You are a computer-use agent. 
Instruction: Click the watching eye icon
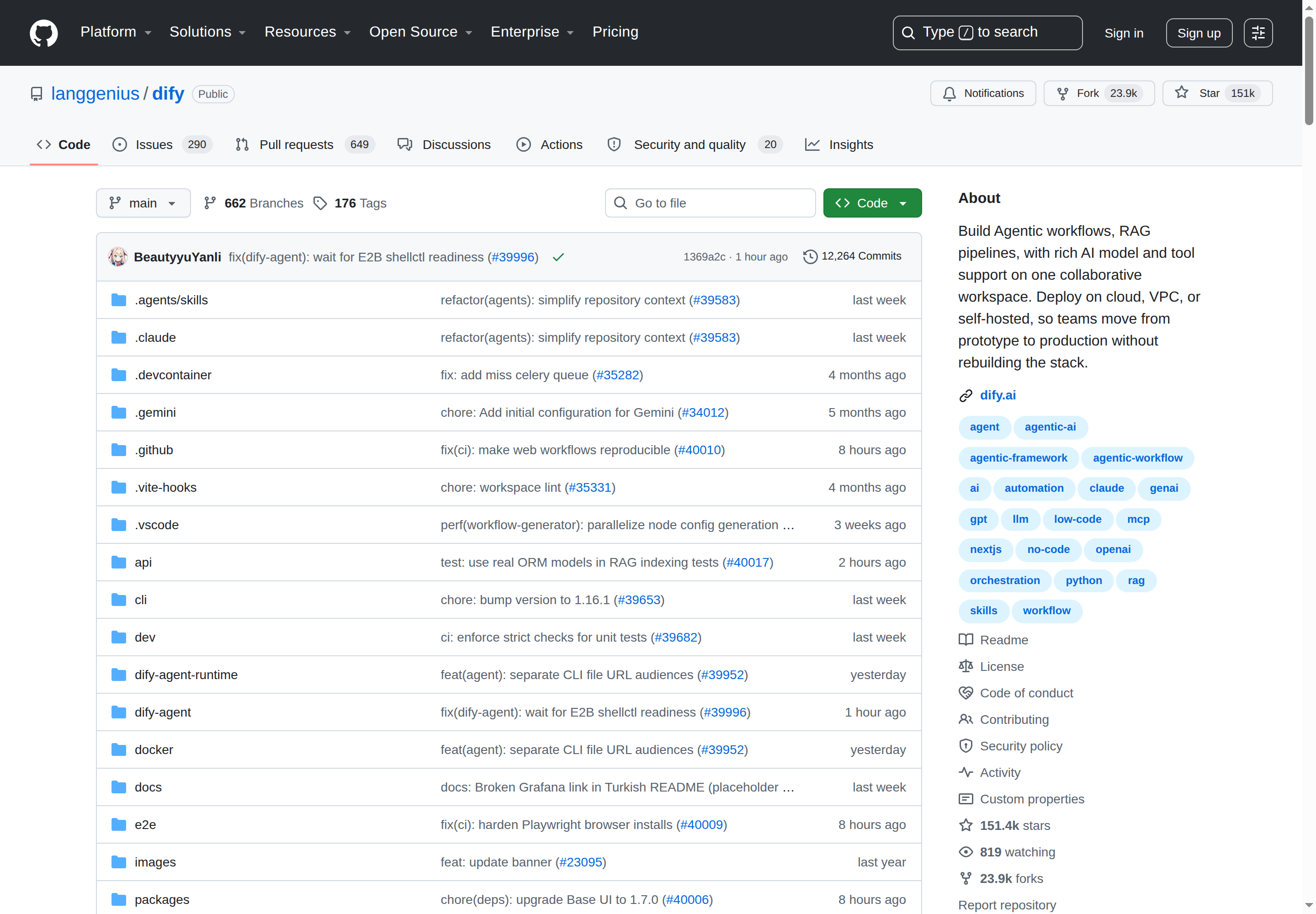(966, 851)
